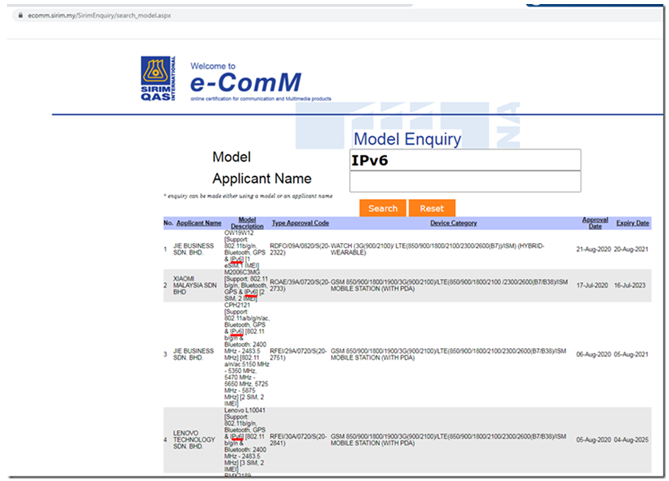Screen dimensions: 669x481
Task: Click model description starting with Lenovo L10041
Action: pyautogui.click(x=245, y=440)
